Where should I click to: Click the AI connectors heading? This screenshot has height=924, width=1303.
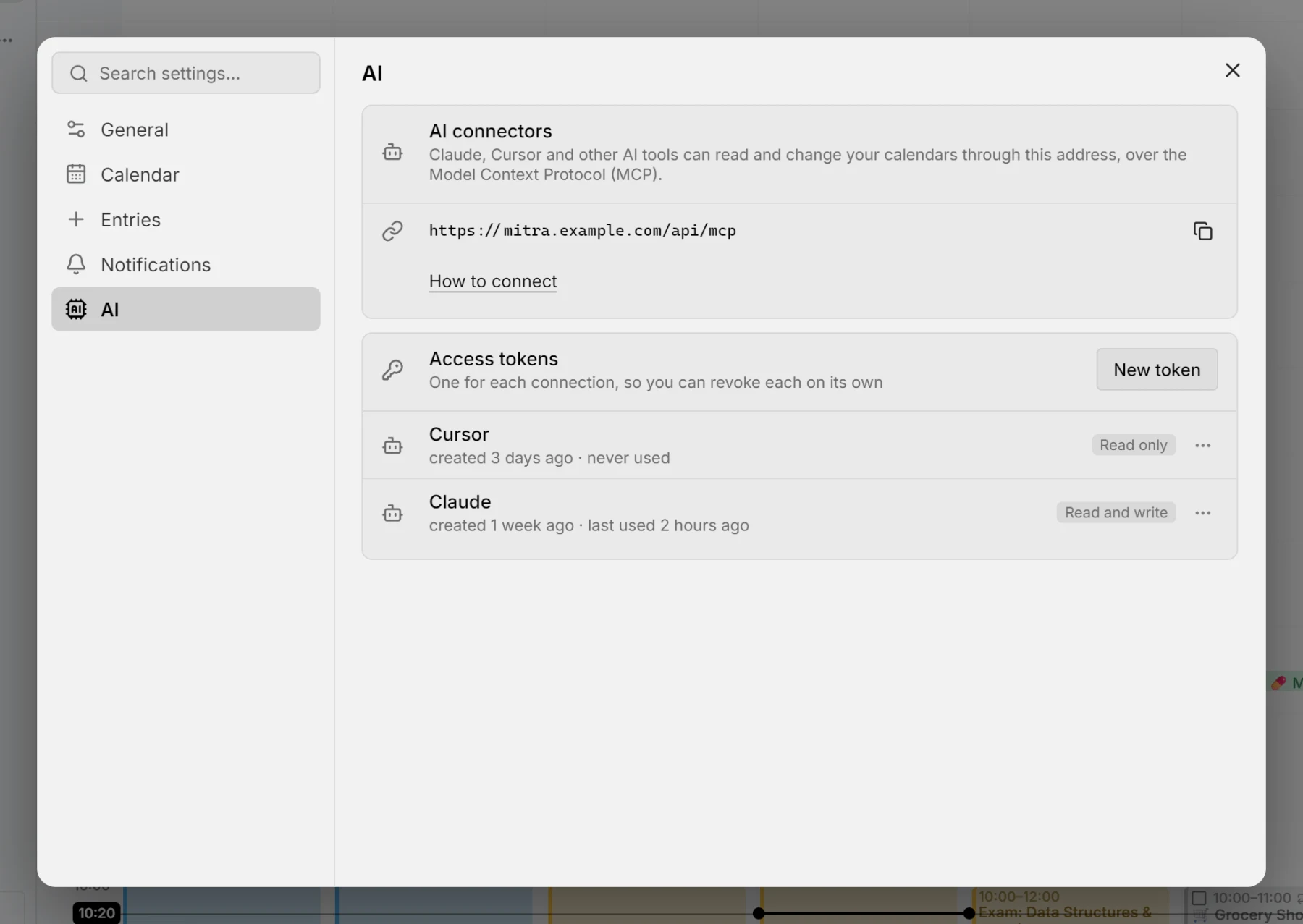point(491,131)
